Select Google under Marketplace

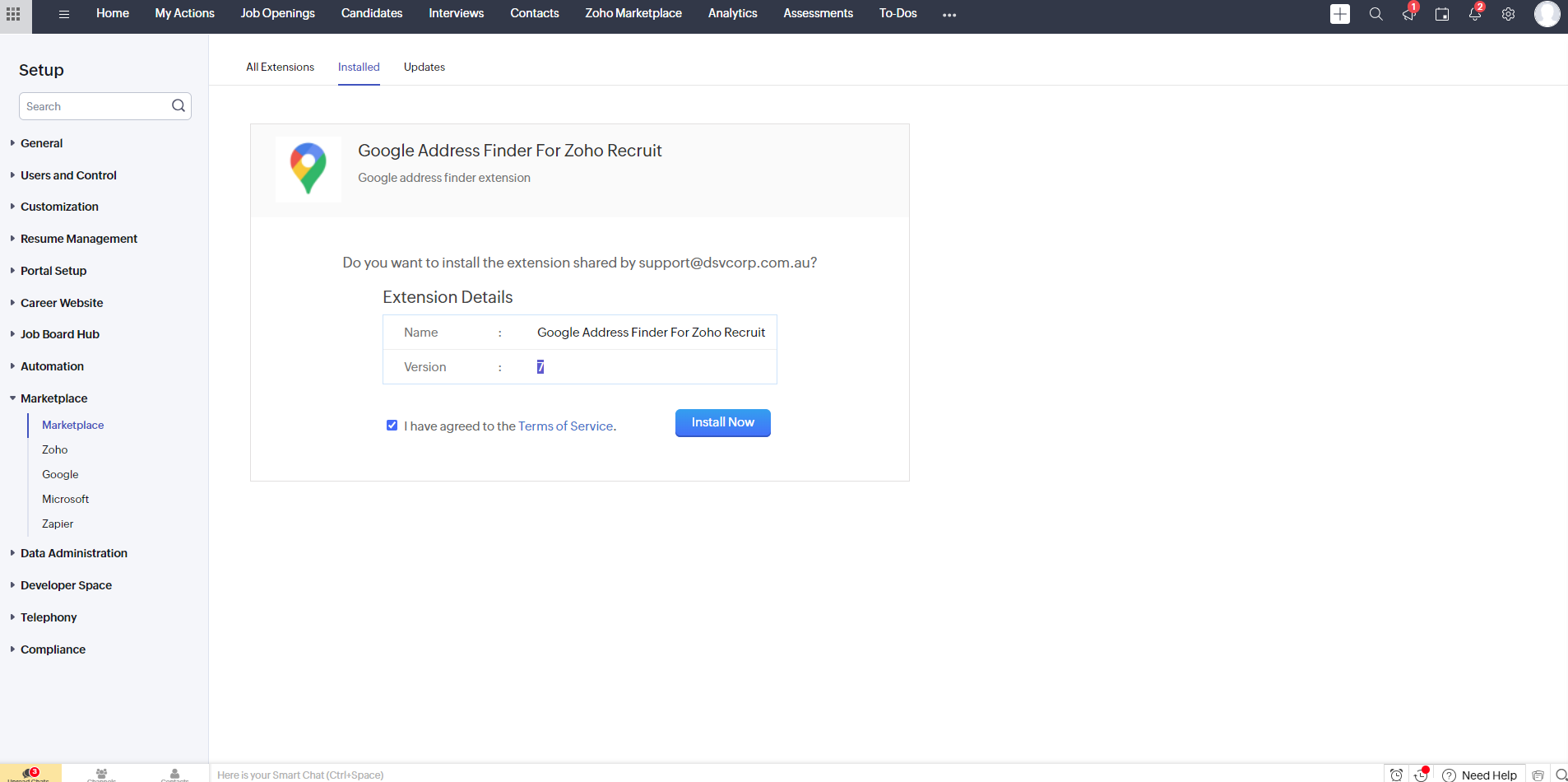[x=60, y=474]
